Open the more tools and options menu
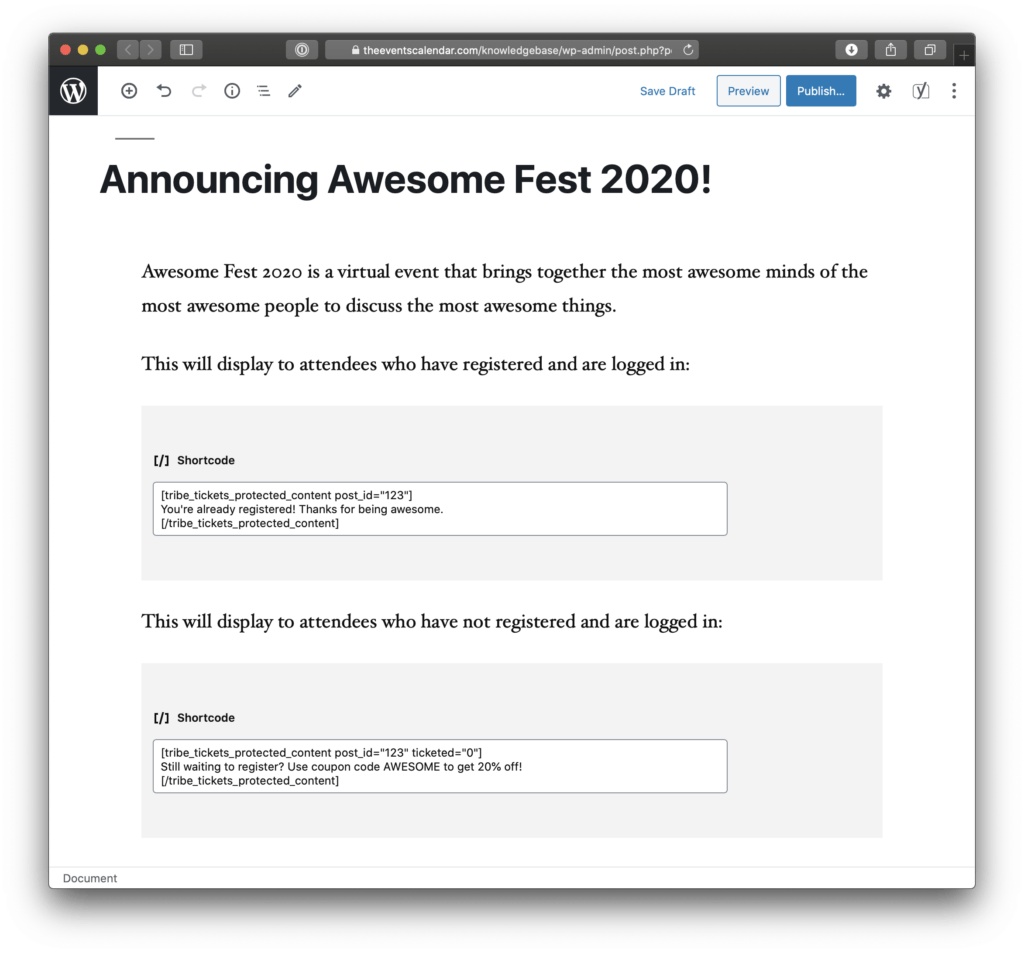1024x953 pixels. click(954, 91)
